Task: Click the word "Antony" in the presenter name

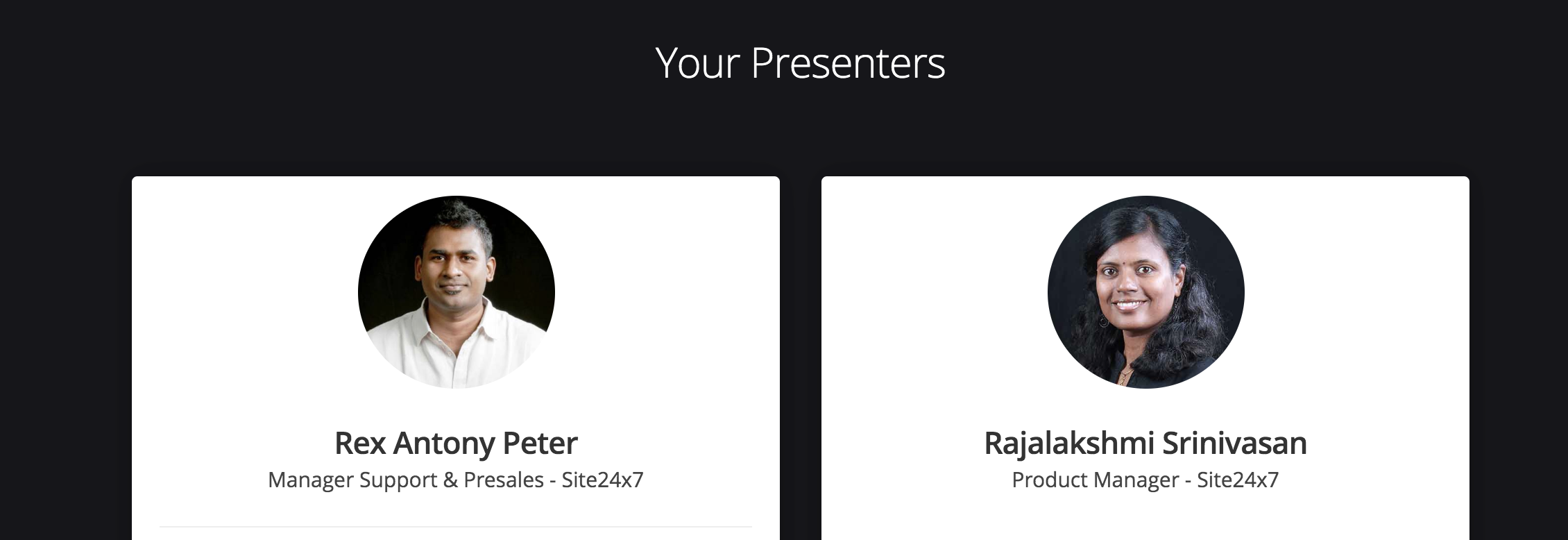Action: [x=444, y=443]
